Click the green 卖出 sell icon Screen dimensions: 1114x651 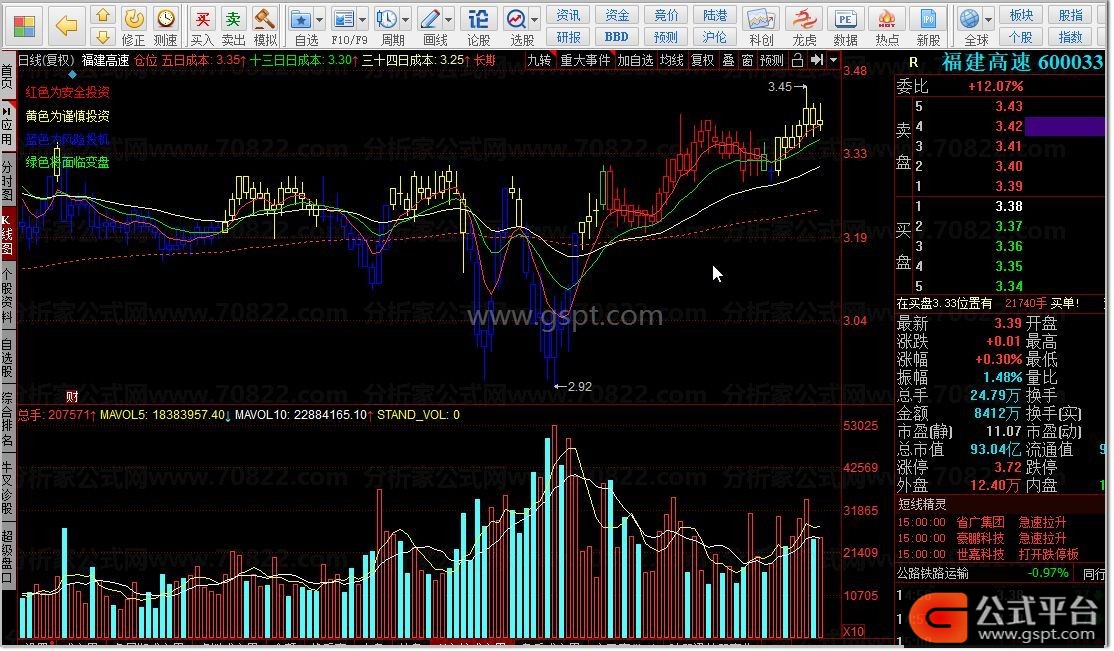pyautogui.click(x=233, y=18)
